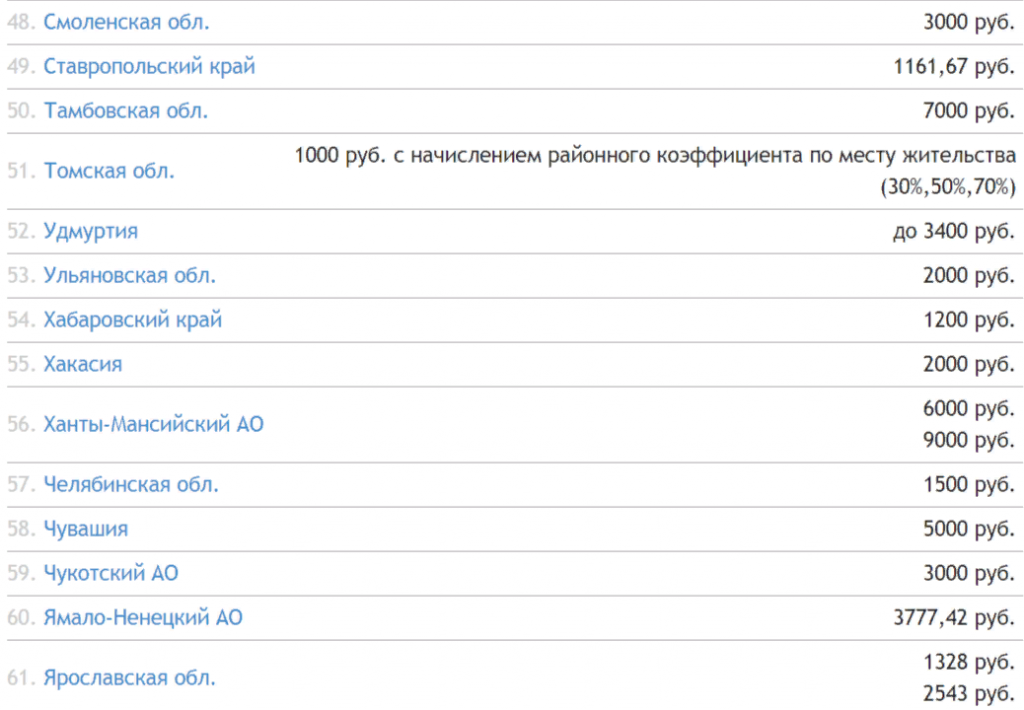Open the Хакасия region link
This screenshot has height=710, width=1024.
pos(83,364)
